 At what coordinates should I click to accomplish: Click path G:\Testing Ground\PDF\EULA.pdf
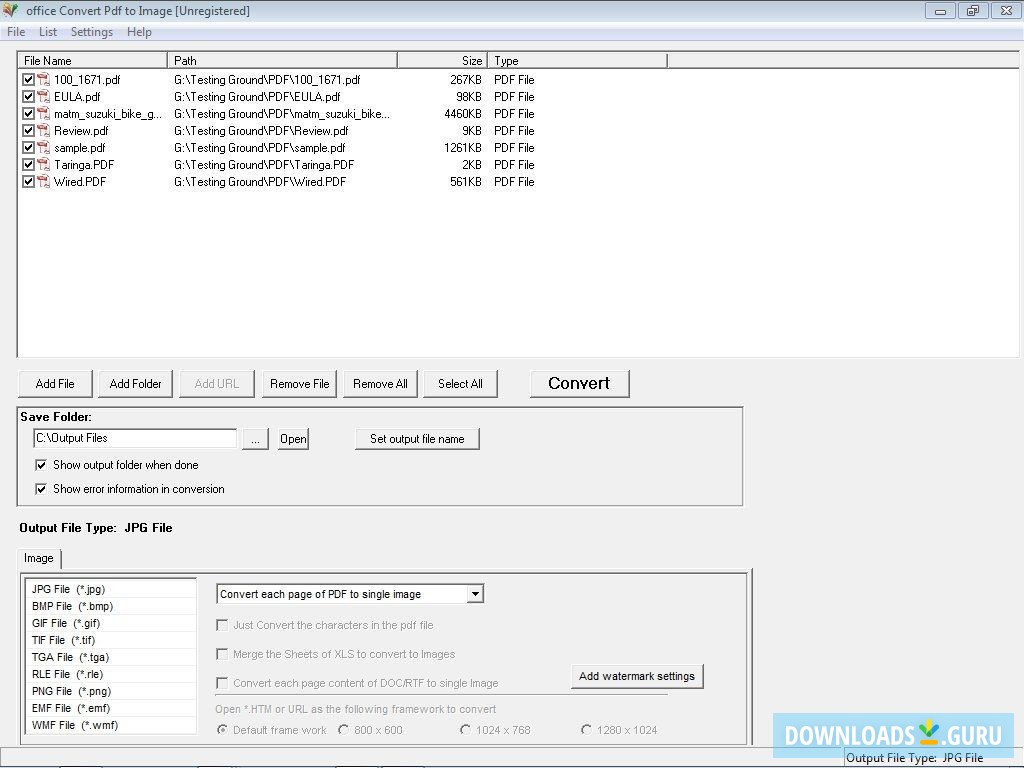[x=257, y=97]
